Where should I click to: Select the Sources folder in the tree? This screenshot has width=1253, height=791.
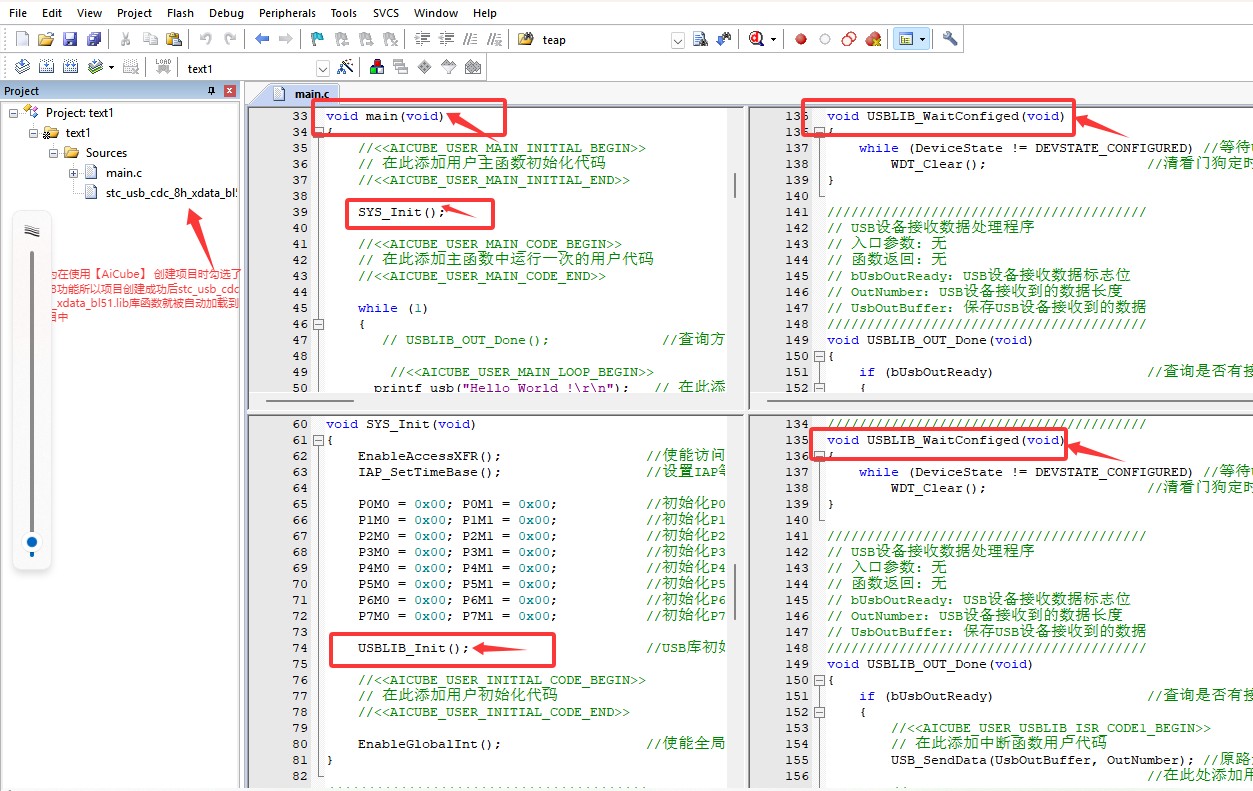[x=106, y=153]
